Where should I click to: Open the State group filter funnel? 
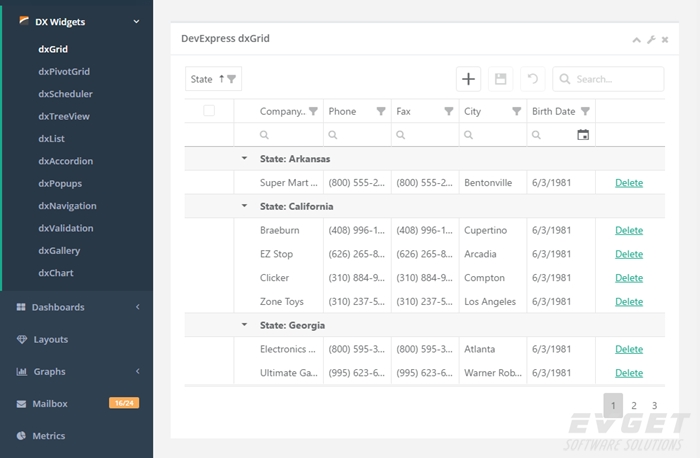pos(231,79)
